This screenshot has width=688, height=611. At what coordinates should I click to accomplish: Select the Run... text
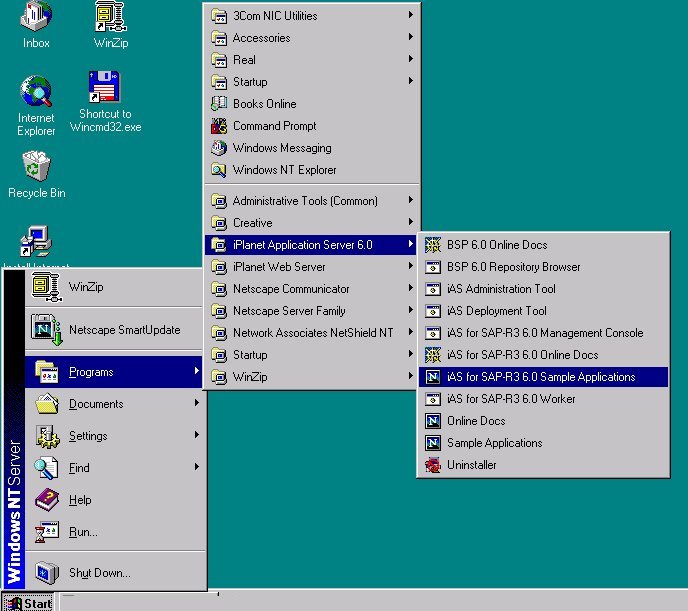83,532
